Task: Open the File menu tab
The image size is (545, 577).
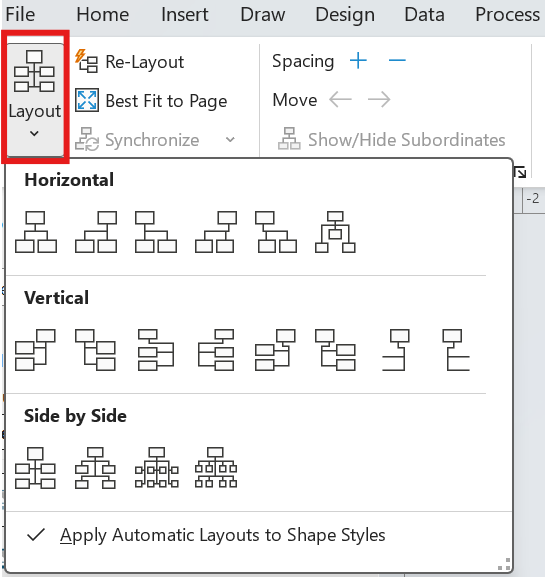Action: (x=20, y=15)
